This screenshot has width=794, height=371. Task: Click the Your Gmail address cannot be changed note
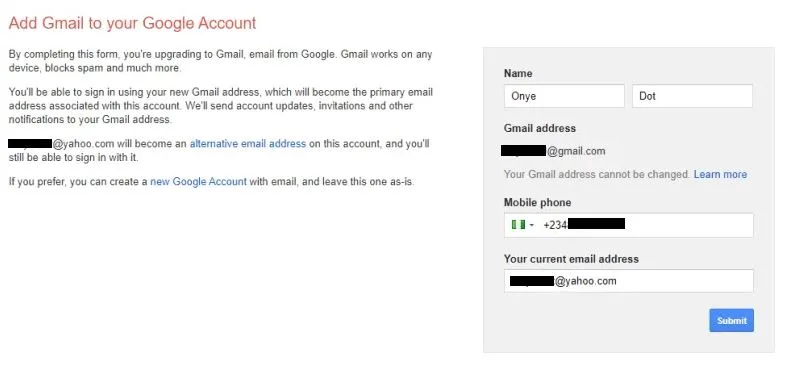pyautogui.click(x=597, y=175)
